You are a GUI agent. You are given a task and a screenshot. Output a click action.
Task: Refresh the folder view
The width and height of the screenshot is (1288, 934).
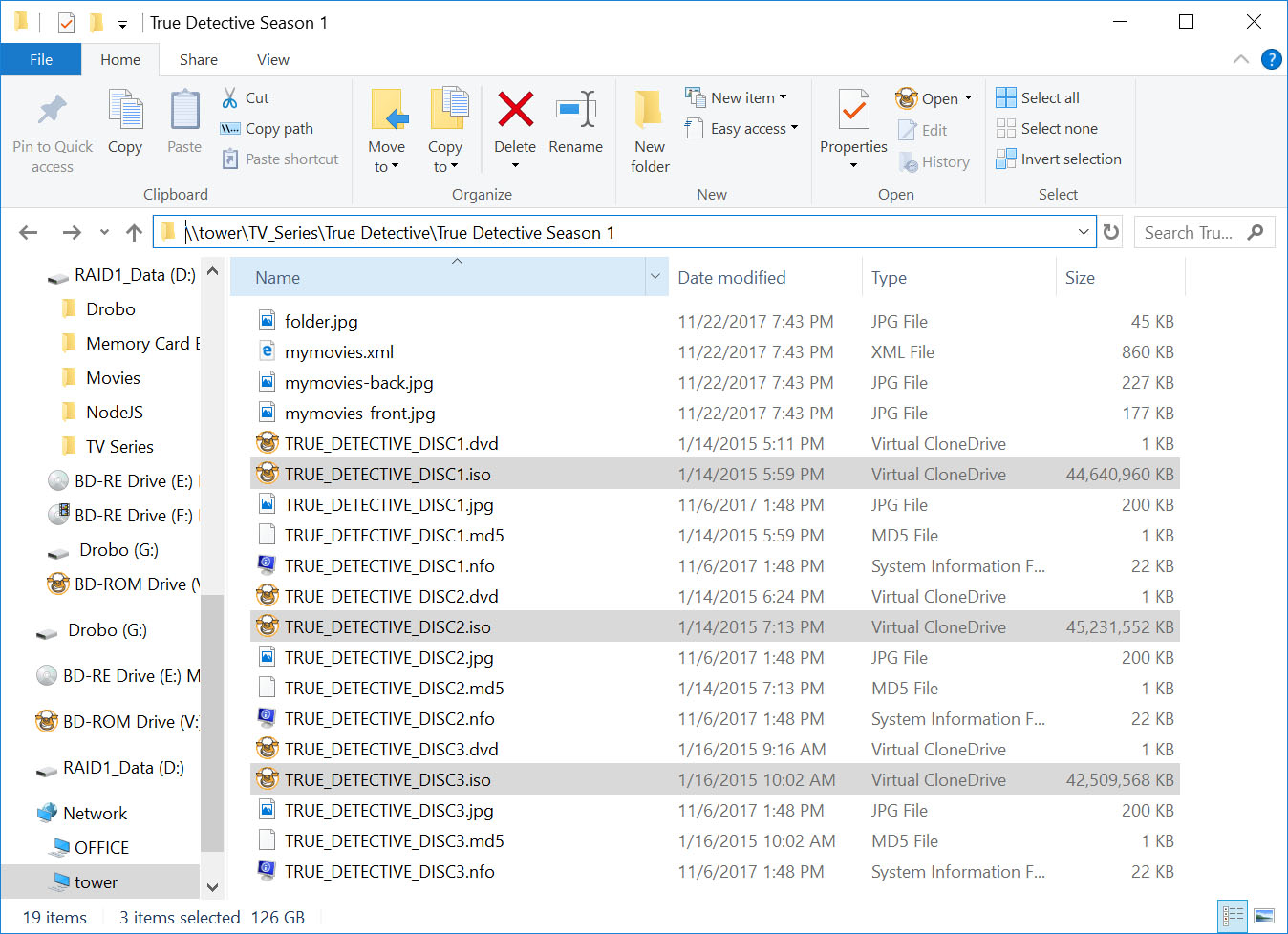[x=1111, y=232]
